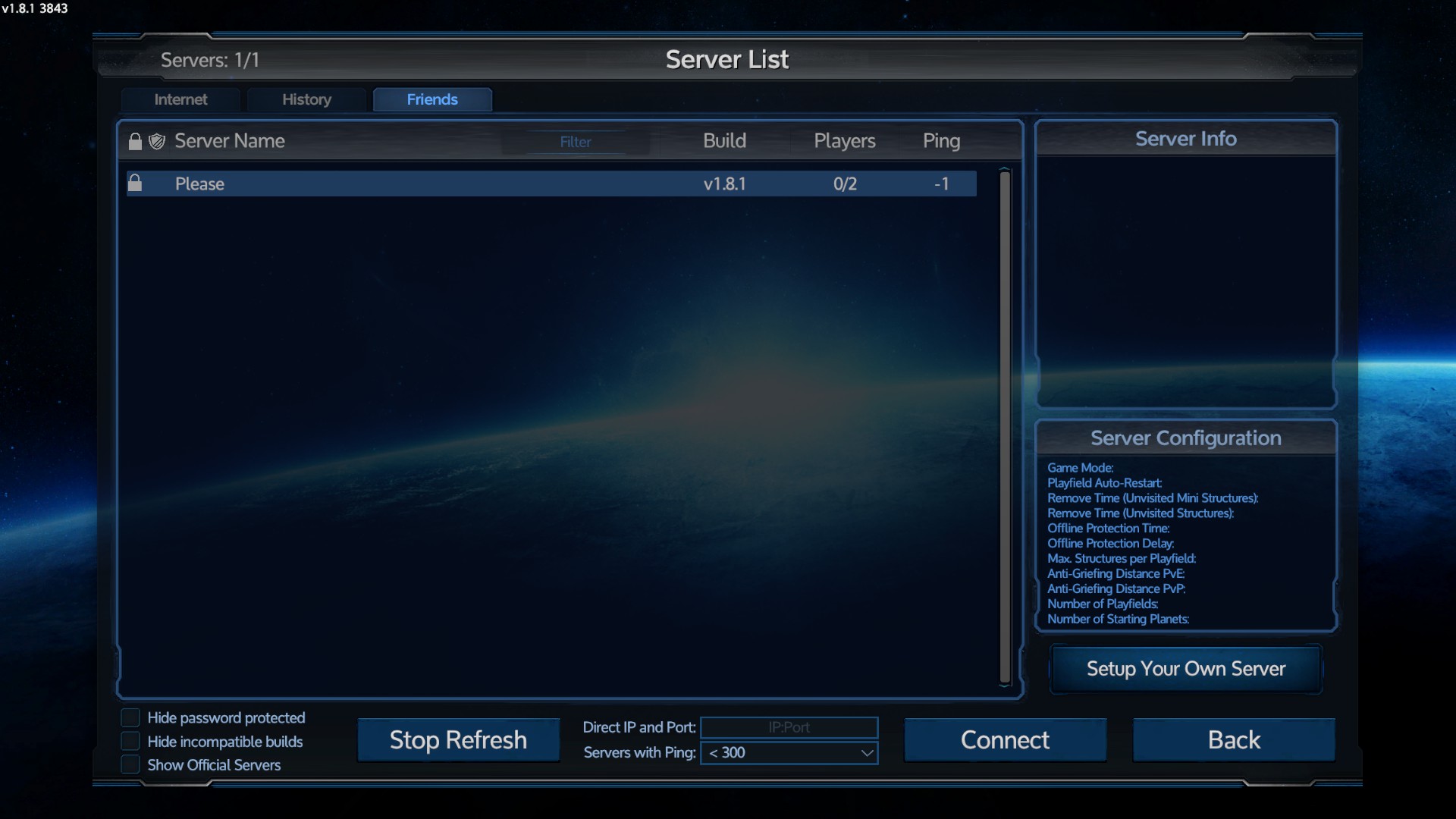Click scrollbar up arrow in server list
This screenshot has width=1456, height=819.
[x=1005, y=168]
